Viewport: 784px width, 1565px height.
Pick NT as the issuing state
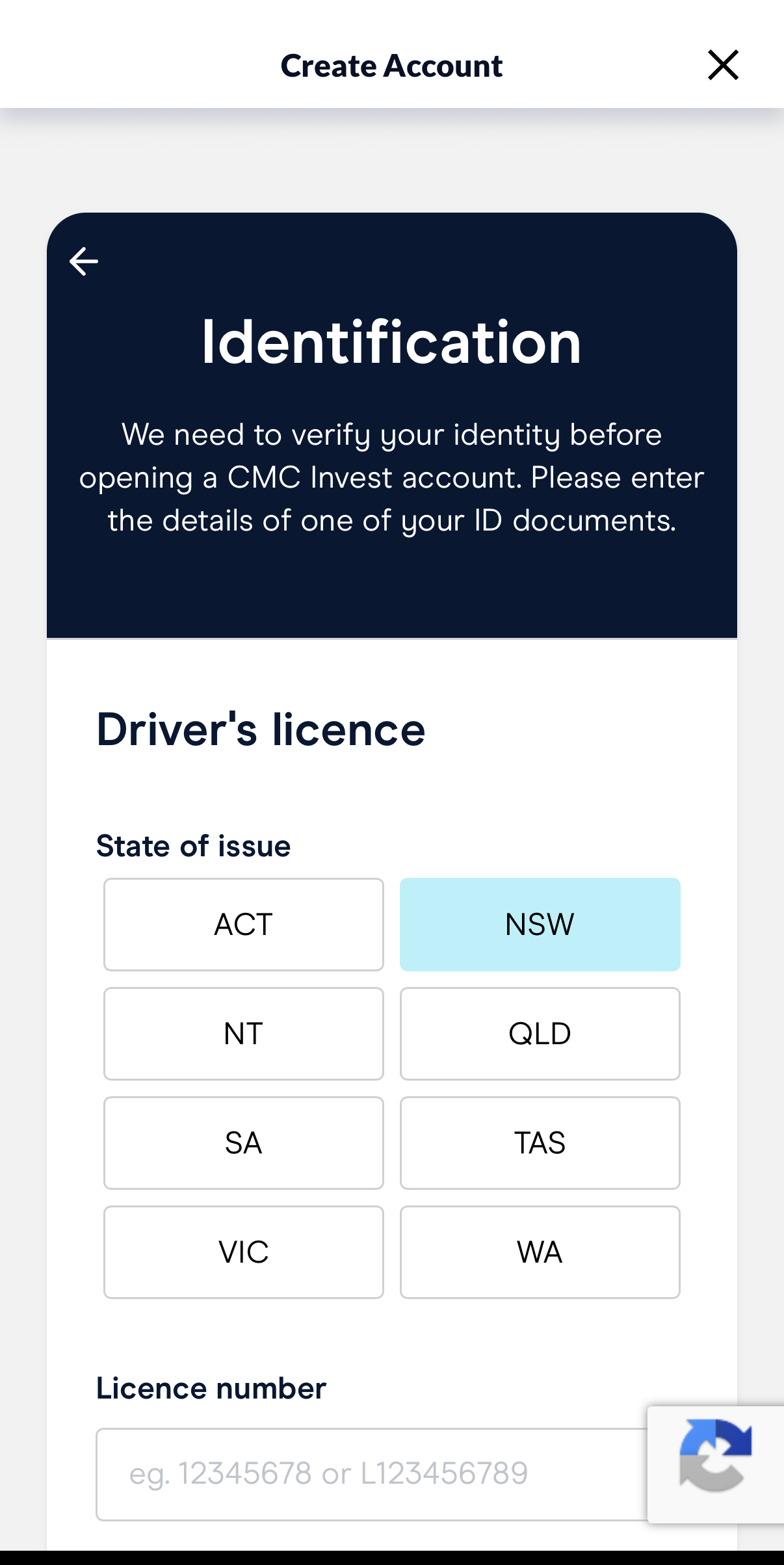pos(244,1033)
